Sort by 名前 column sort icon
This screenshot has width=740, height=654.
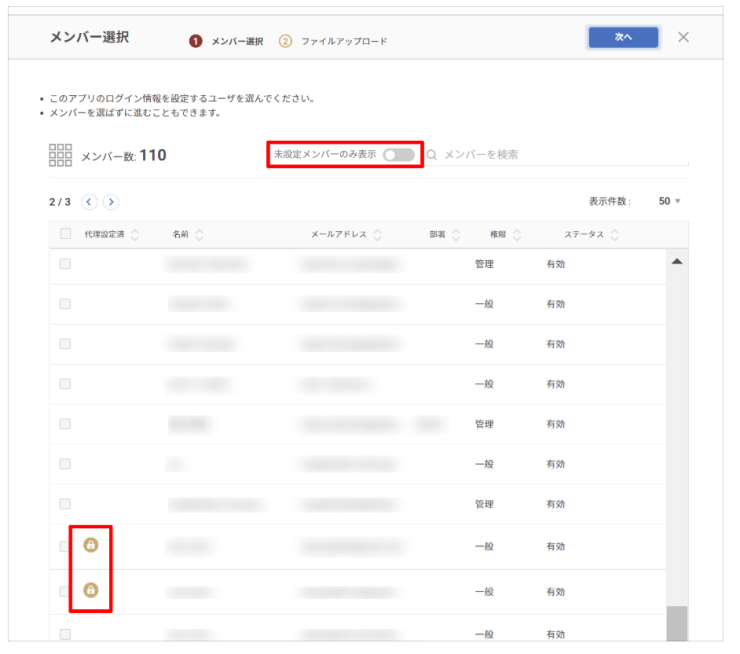tap(199, 235)
